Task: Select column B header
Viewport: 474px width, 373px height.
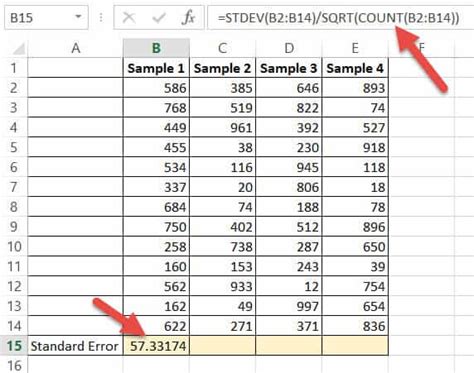Action: point(156,48)
